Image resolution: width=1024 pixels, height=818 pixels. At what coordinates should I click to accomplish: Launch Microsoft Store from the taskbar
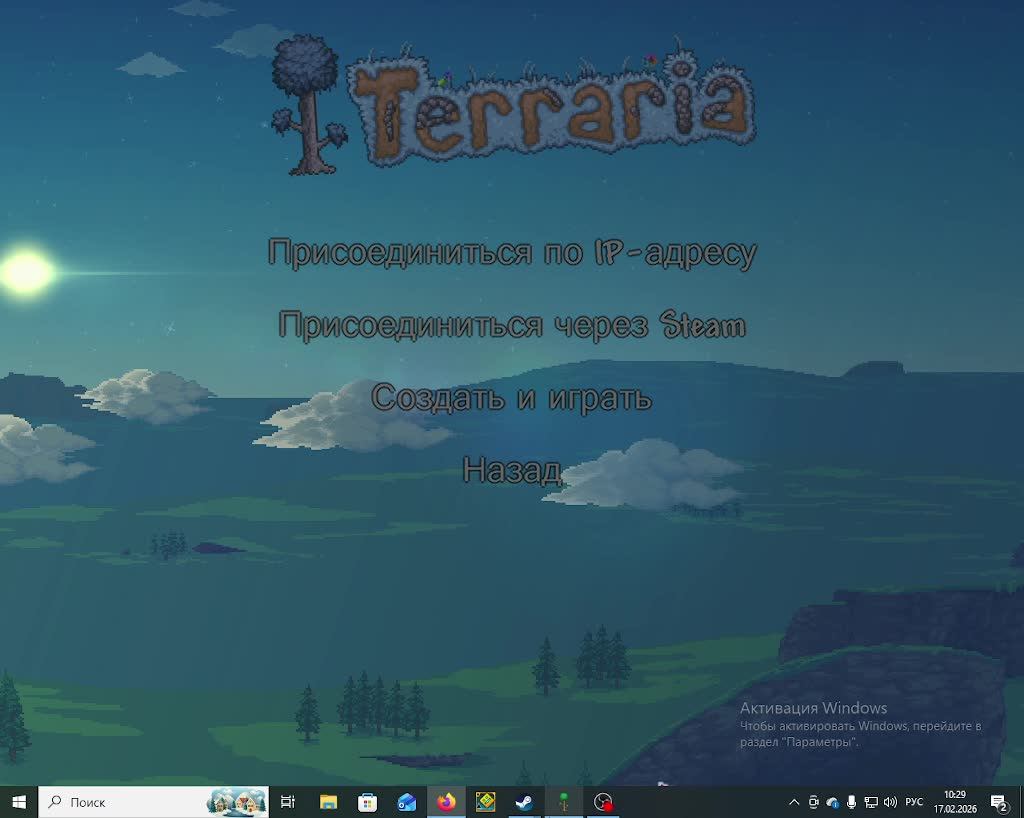(367, 802)
